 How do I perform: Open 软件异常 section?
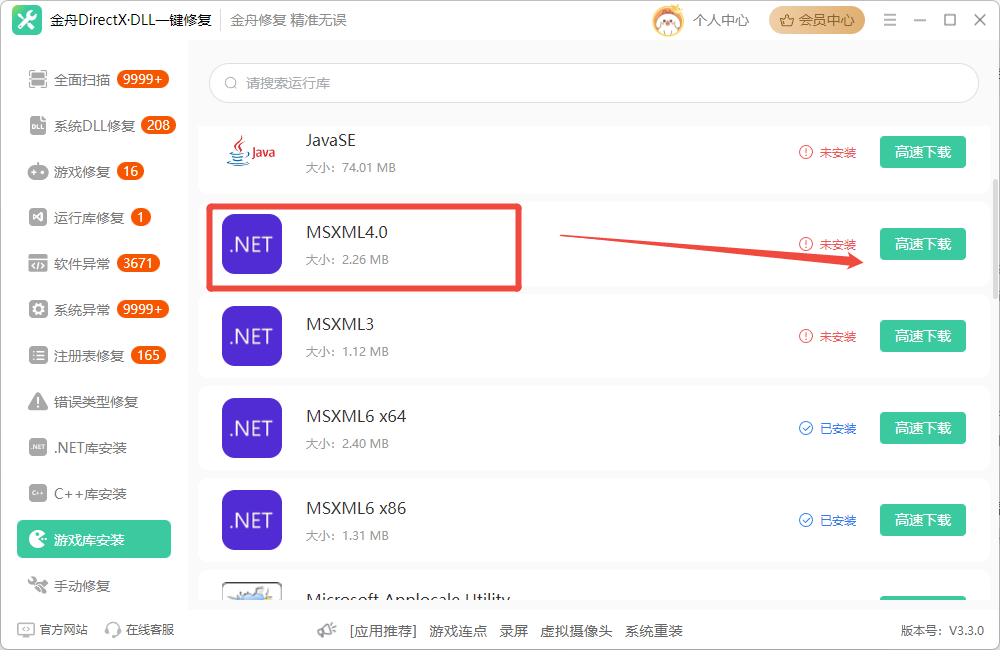pos(94,263)
